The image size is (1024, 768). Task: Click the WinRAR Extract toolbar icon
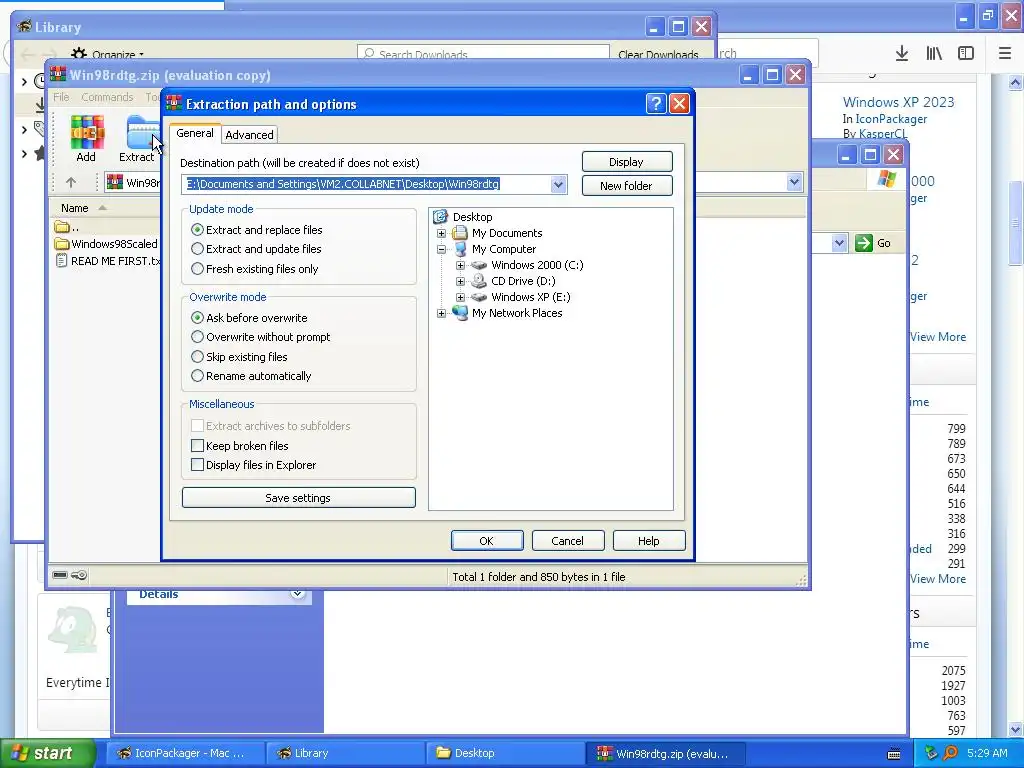click(x=138, y=138)
